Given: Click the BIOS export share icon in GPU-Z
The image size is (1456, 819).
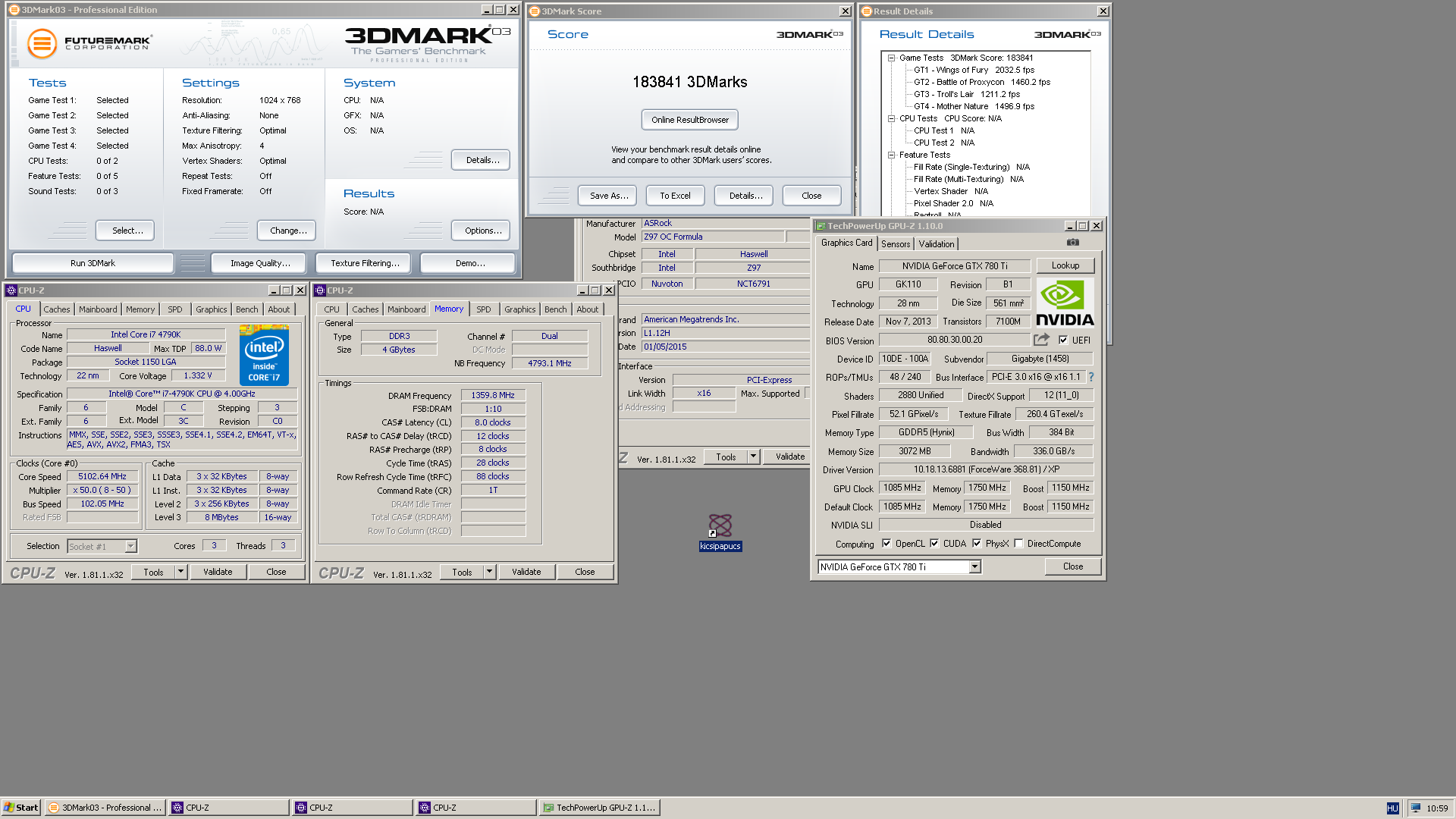Looking at the screenshot, I should click(1042, 340).
